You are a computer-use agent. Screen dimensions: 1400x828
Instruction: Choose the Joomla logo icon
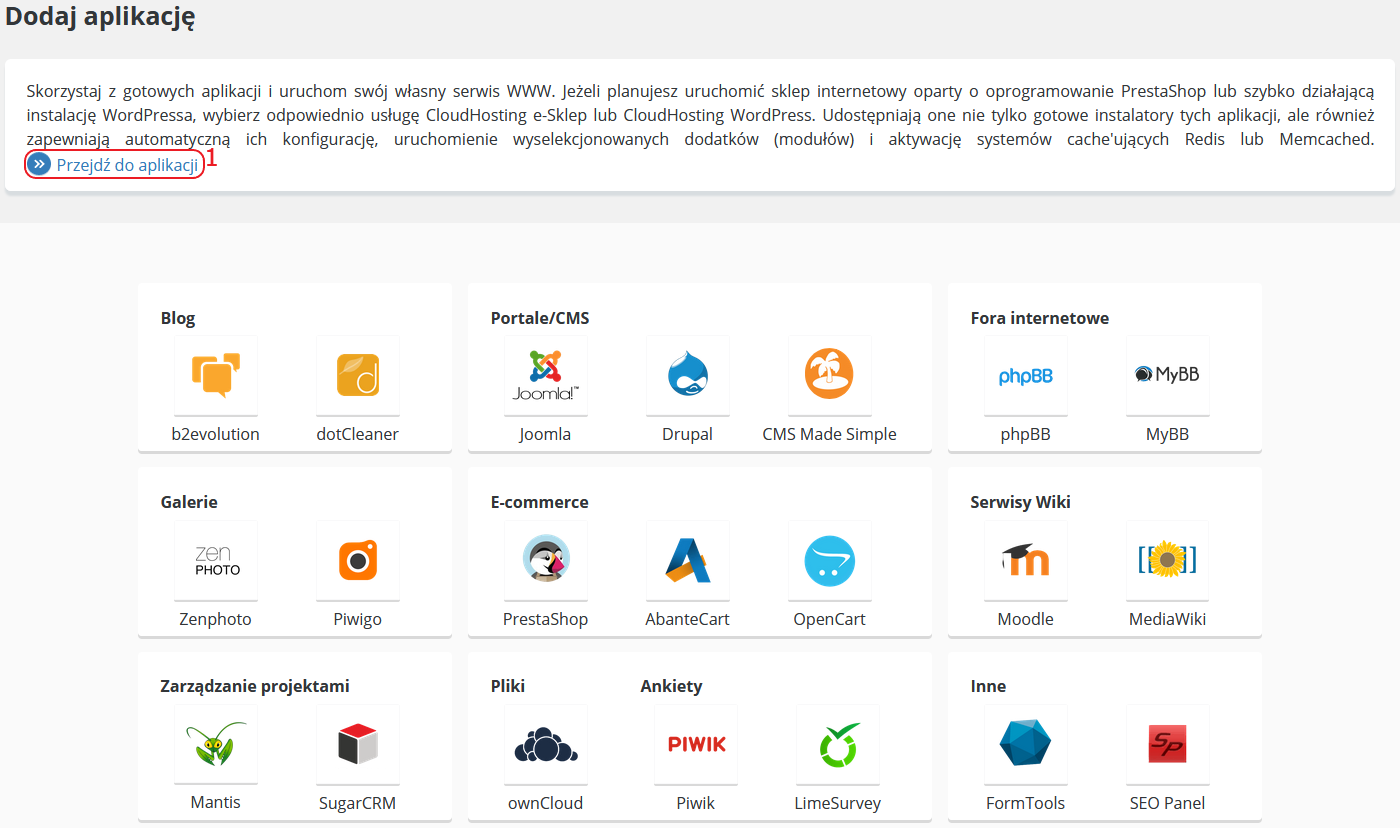(546, 376)
